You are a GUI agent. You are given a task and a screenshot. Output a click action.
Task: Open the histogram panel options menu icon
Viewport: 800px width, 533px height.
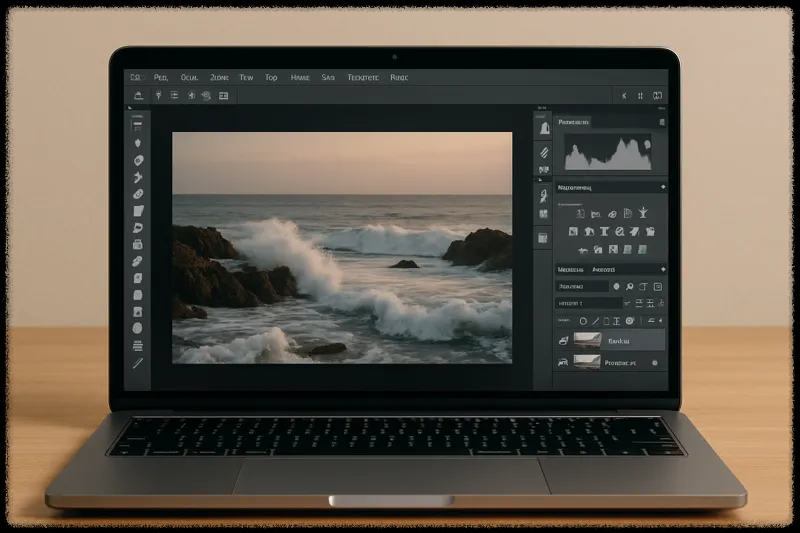(x=662, y=122)
